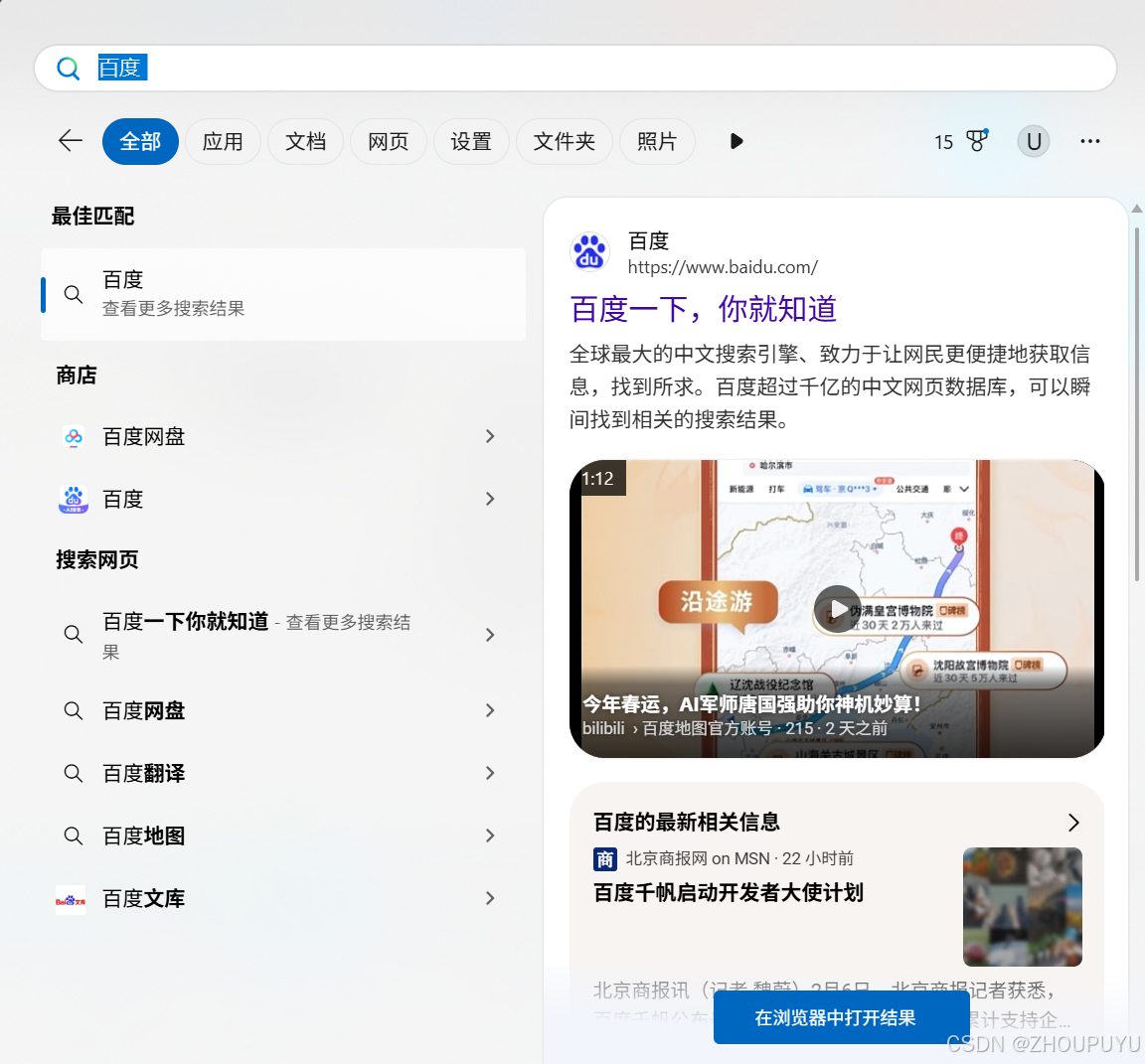Show more filter tabs with the play arrow
Viewport: 1145px width, 1064px height.
736,141
